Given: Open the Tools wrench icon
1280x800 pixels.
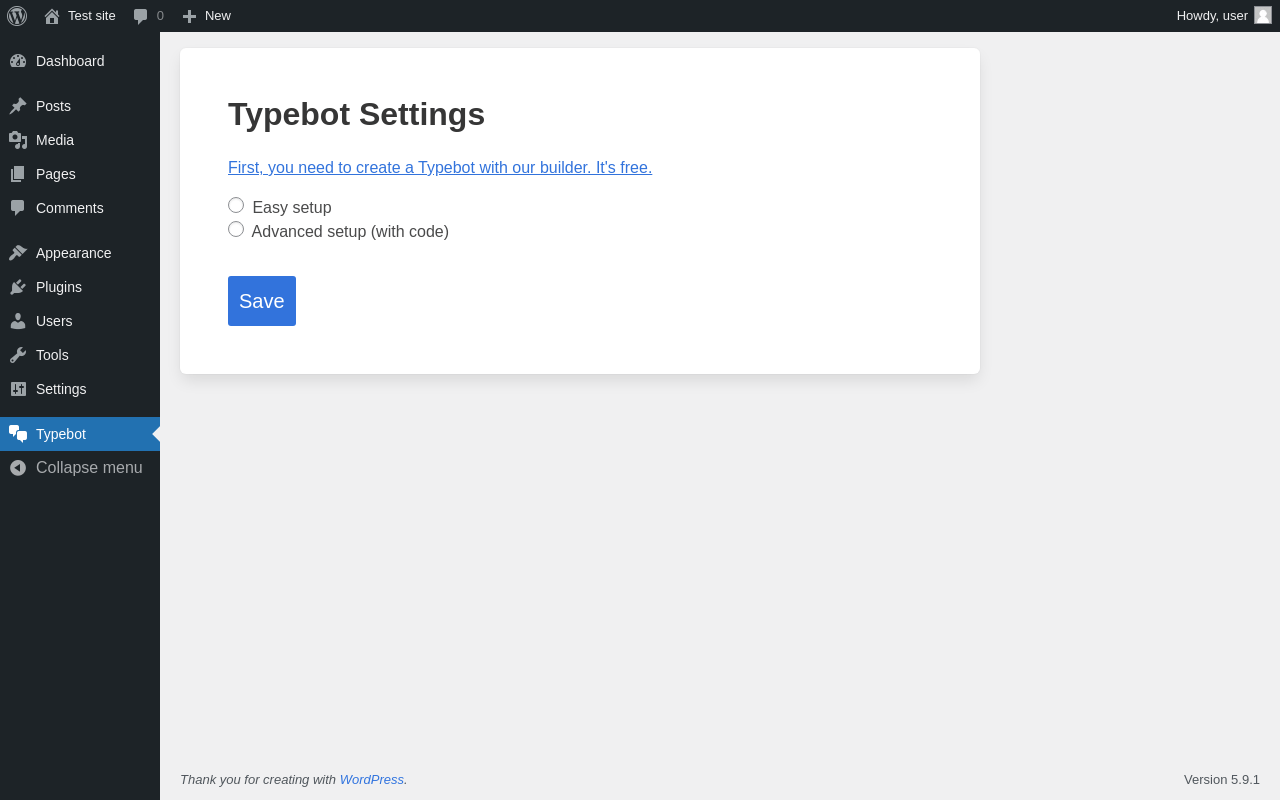Looking at the screenshot, I should [18, 355].
